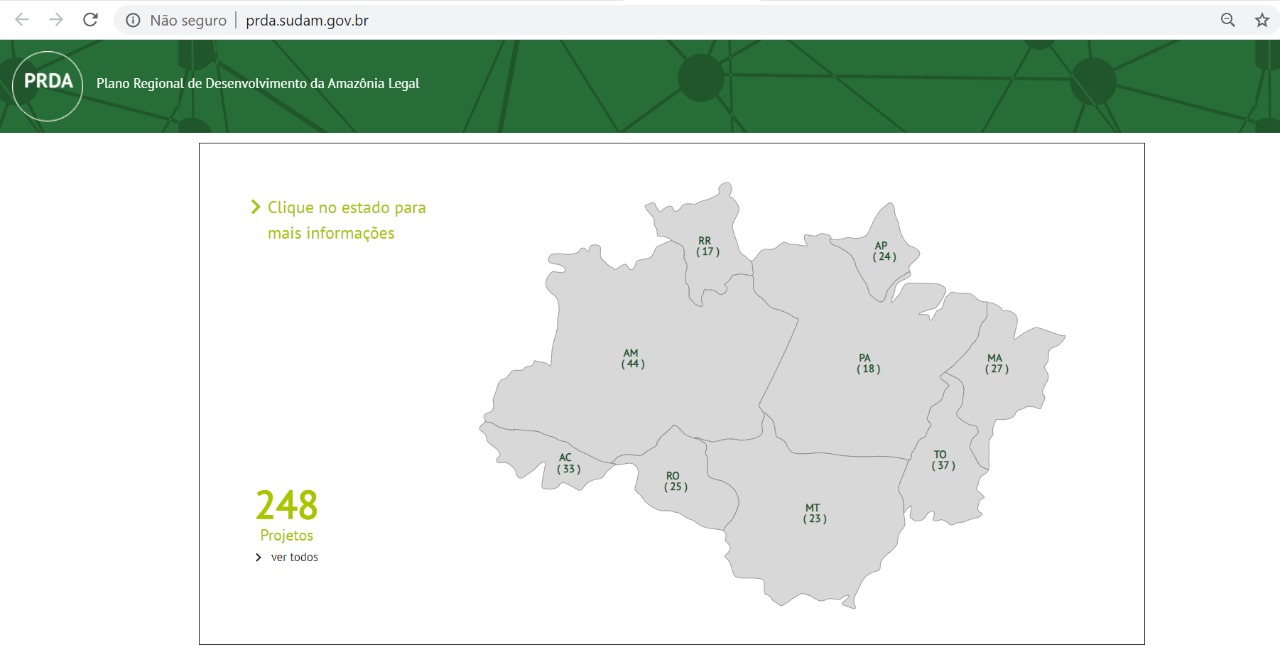
Task: Select Amazonas (AM) state on map
Action: tap(632, 359)
